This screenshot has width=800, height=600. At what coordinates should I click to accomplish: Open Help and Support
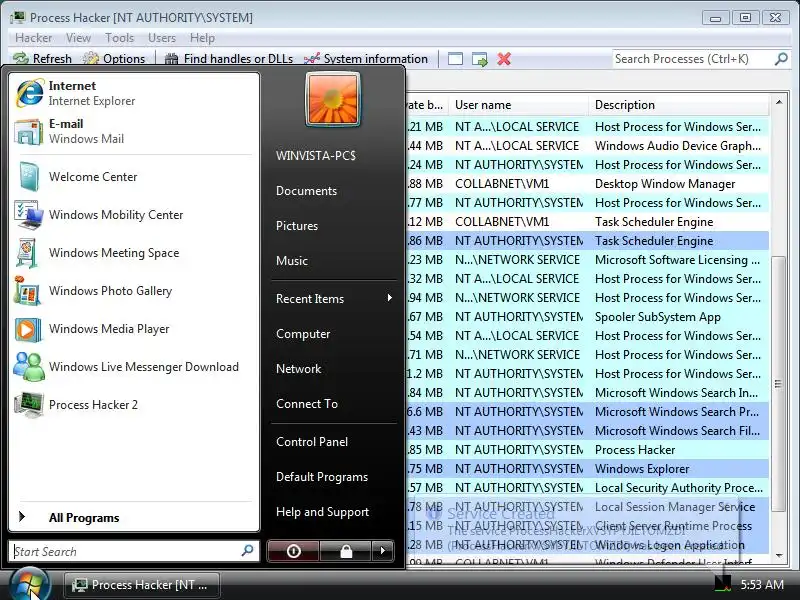[x=334, y=512]
